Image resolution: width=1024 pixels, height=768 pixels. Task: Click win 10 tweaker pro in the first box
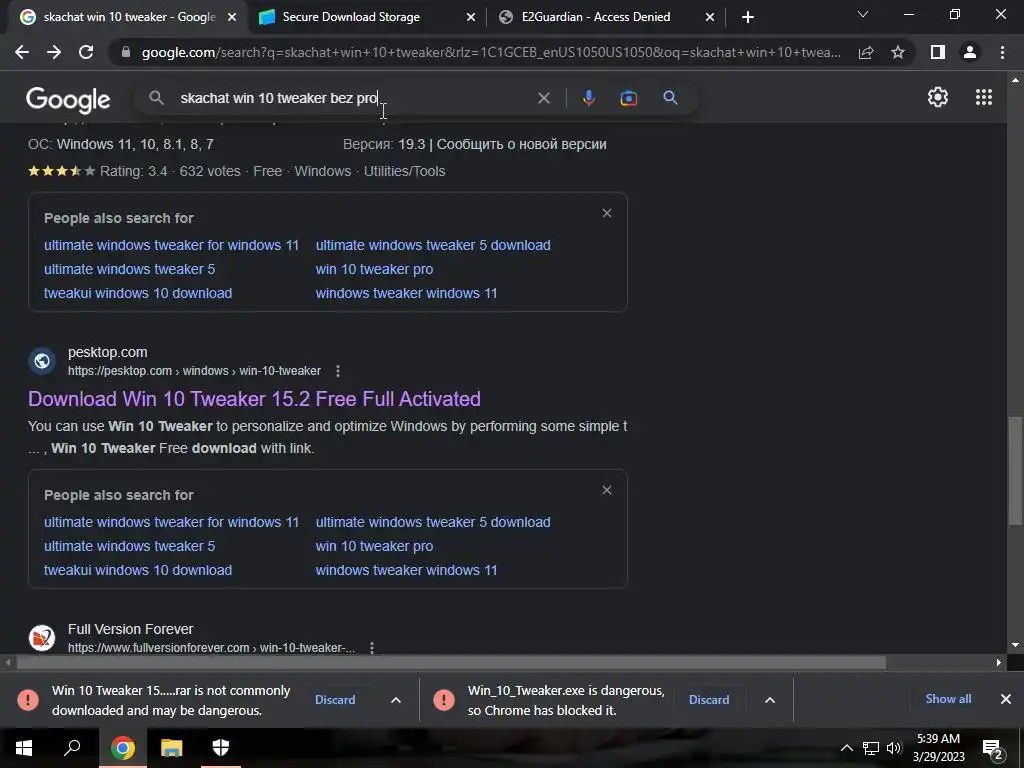[374, 269]
